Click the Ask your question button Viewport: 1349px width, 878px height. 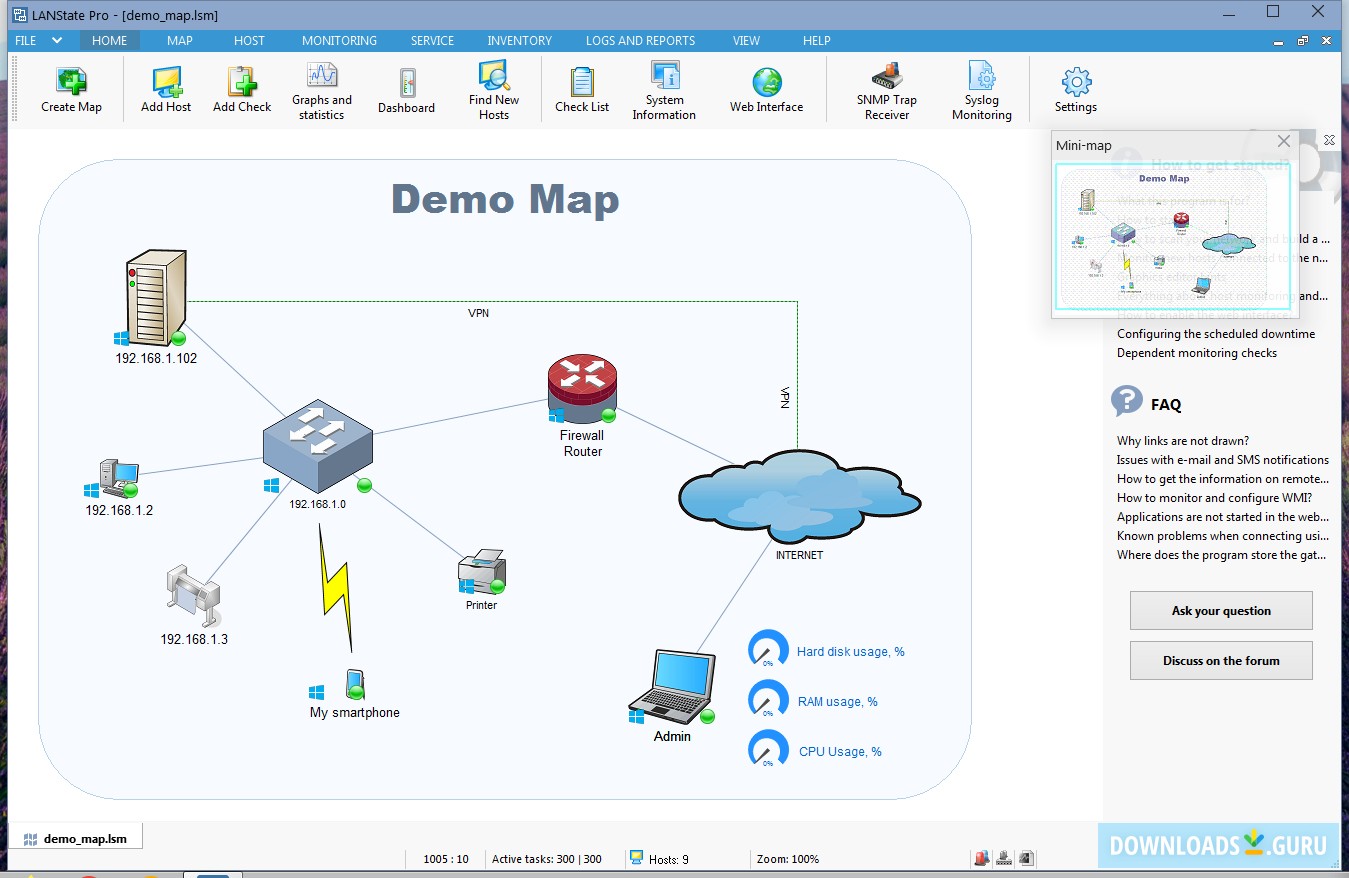(1221, 610)
